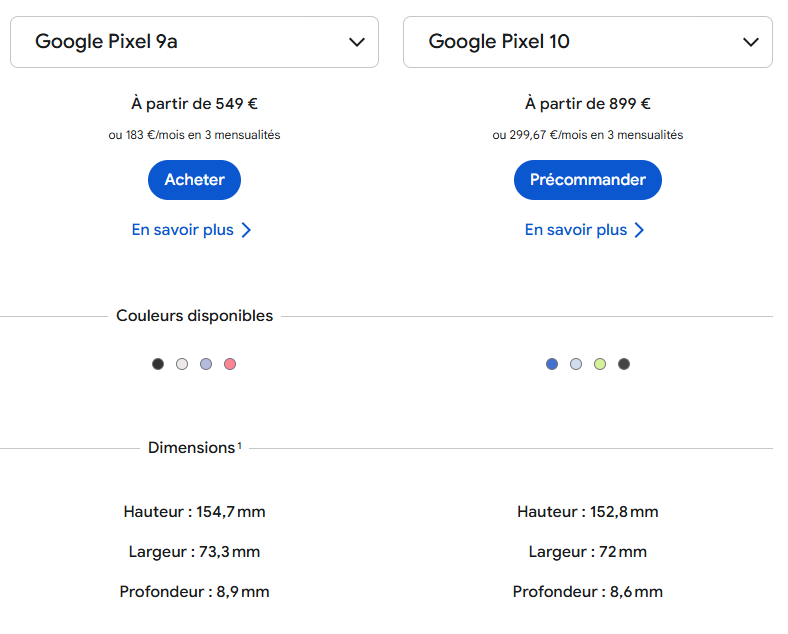Select the black color swatch for Pixel 9a
The height and width of the screenshot is (634, 788).
pyautogui.click(x=158, y=364)
